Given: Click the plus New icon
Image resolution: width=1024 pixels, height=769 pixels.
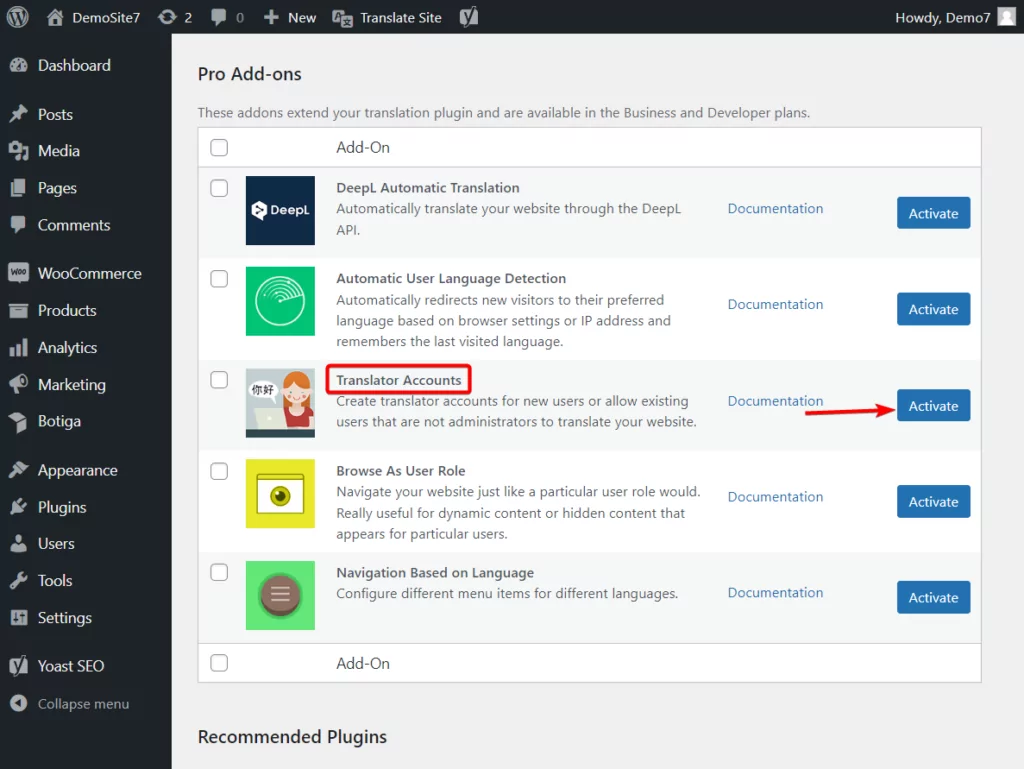Looking at the screenshot, I should point(271,17).
